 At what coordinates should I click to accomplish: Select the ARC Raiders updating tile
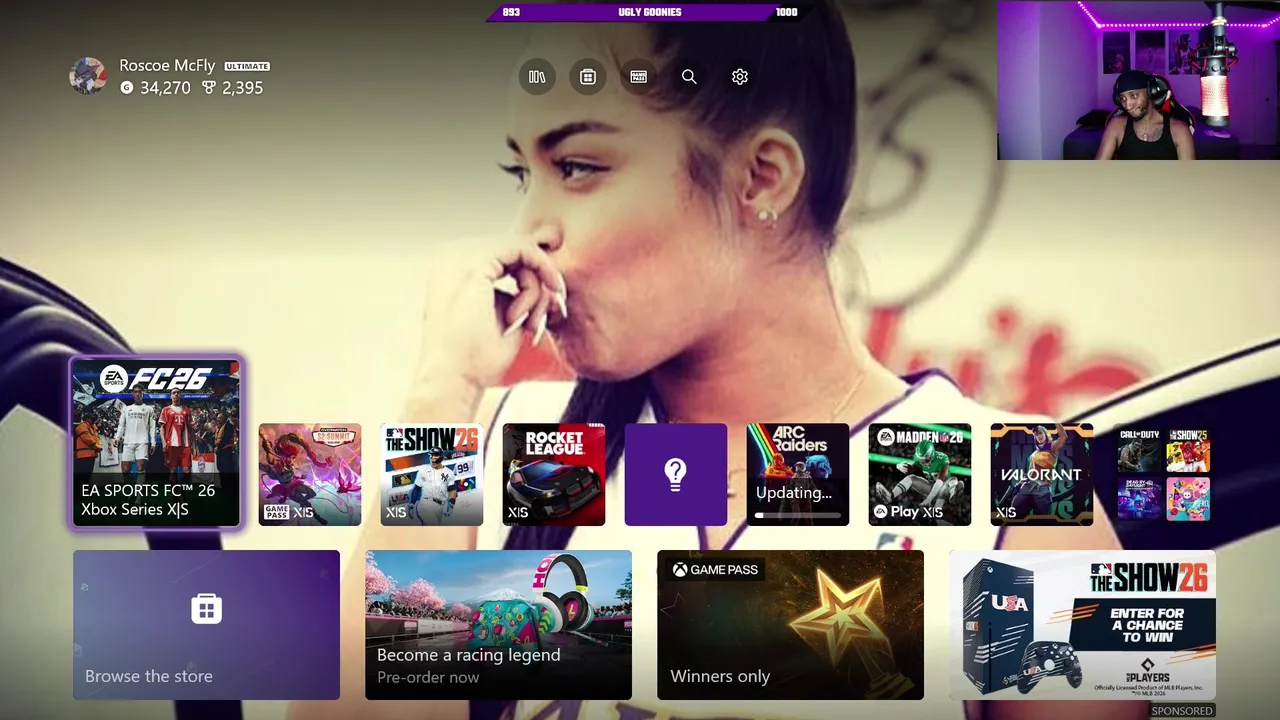pyautogui.click(x=798, y=474)
